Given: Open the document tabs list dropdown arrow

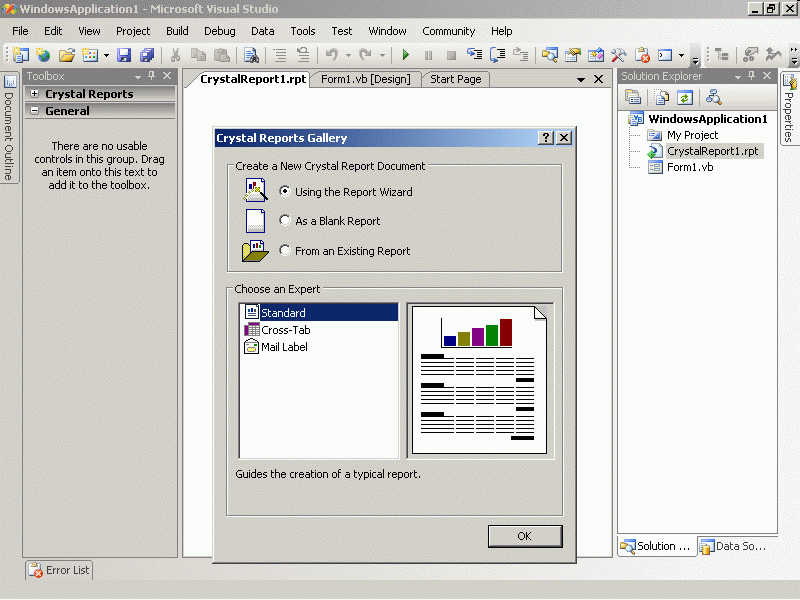Looking at the screenshot, I should [581, 80].
